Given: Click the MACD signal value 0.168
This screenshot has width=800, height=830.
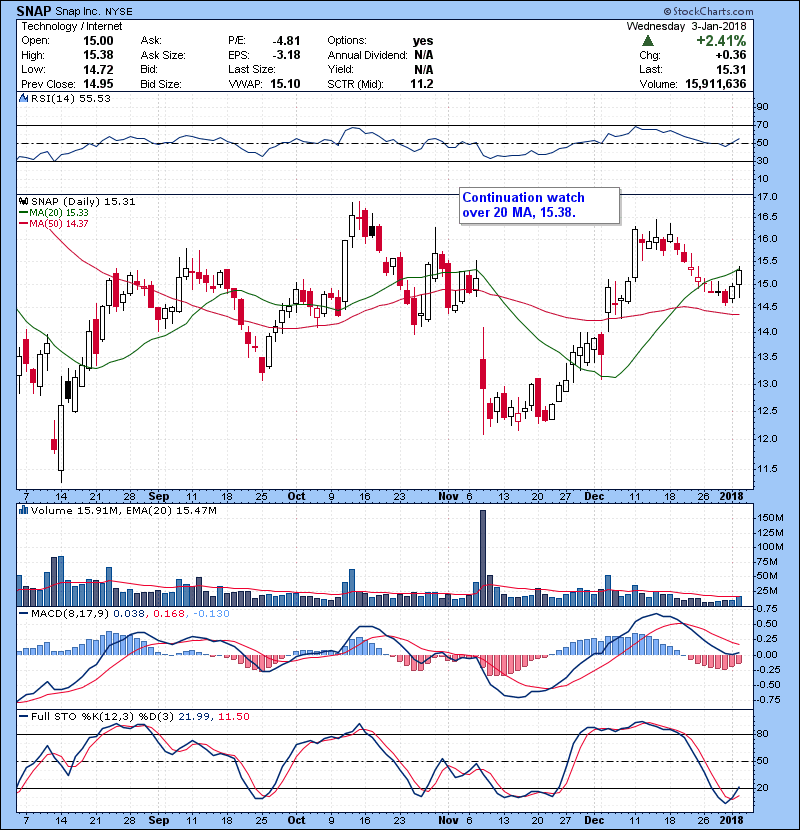Looking at the screenshot, I should pyautogui.click(x=169, y=614).
